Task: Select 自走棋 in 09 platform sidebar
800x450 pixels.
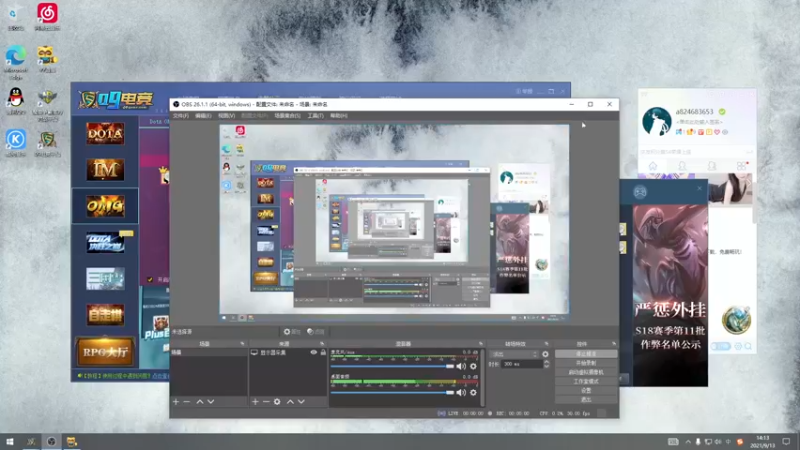Action: pyautogui.click(x=105, y=315)
